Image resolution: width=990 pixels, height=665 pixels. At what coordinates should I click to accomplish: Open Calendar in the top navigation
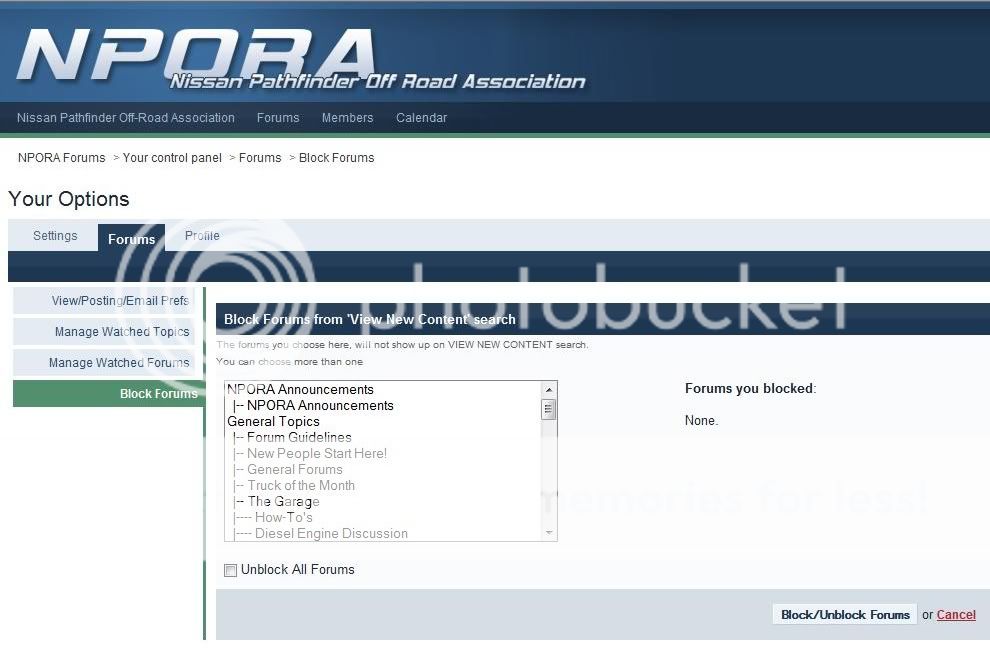[x=421, y=118]
